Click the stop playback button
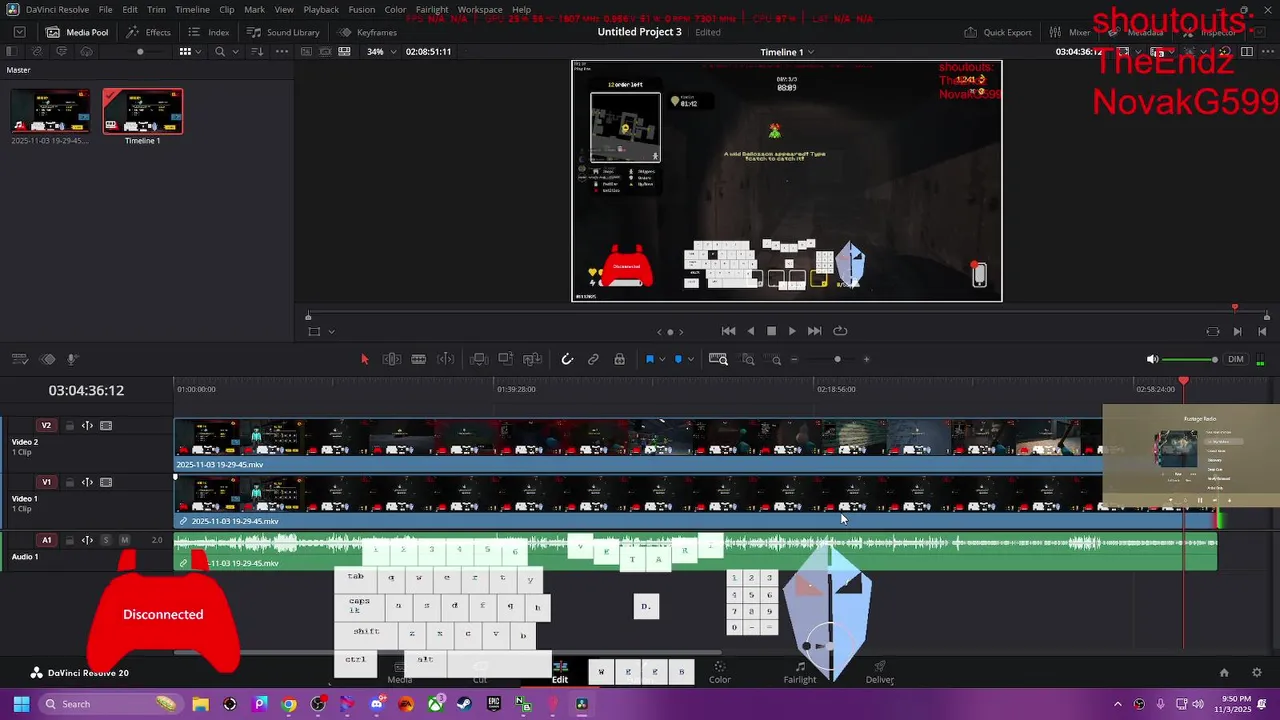The width and height of the screenshot is (1280, 720). click(x=771, y=331)
